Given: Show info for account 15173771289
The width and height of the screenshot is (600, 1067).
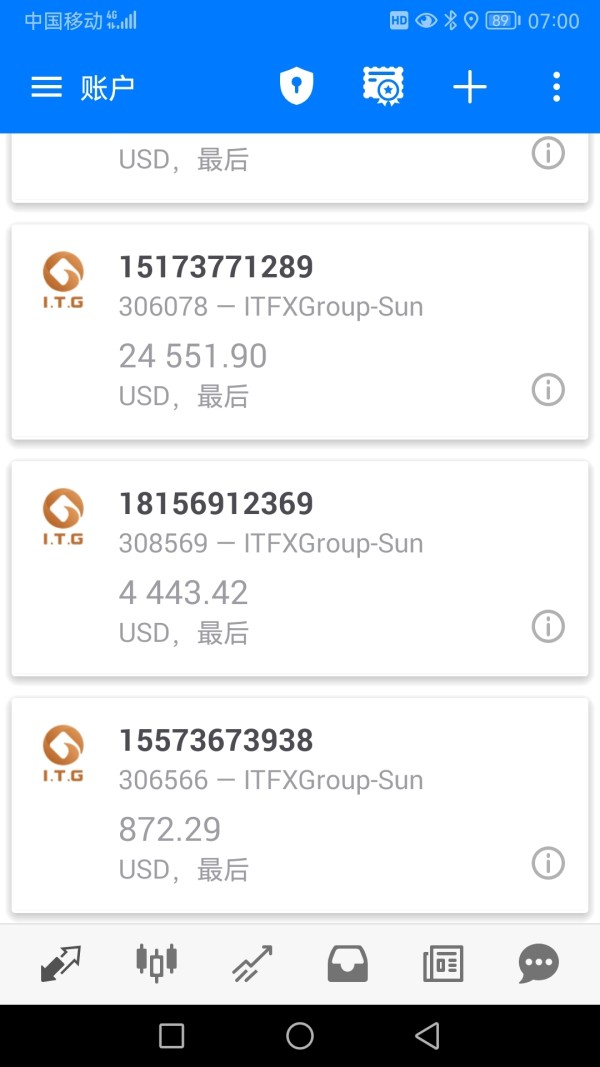Looking at the screenshot, I should coord(548,389).
